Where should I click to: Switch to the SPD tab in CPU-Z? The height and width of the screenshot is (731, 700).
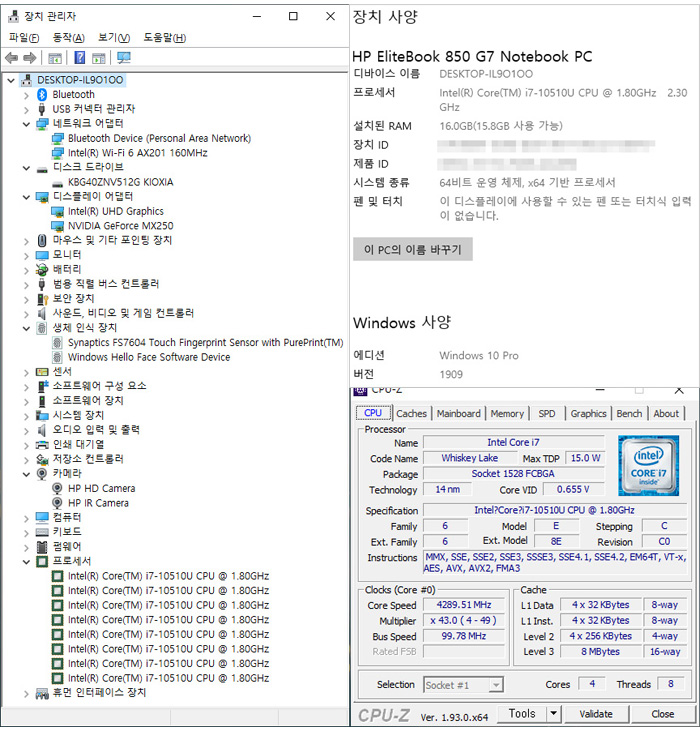pyautogui.click(x=547, y=414)
